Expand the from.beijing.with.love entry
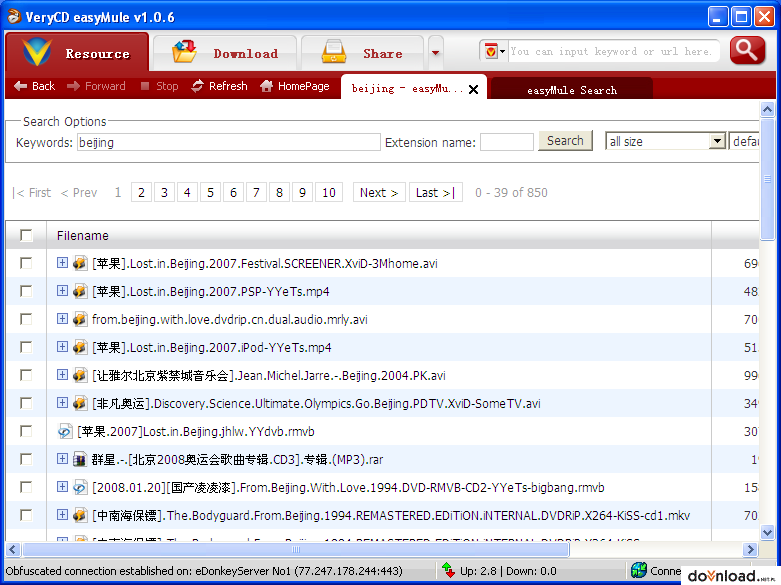 (62, 318)
